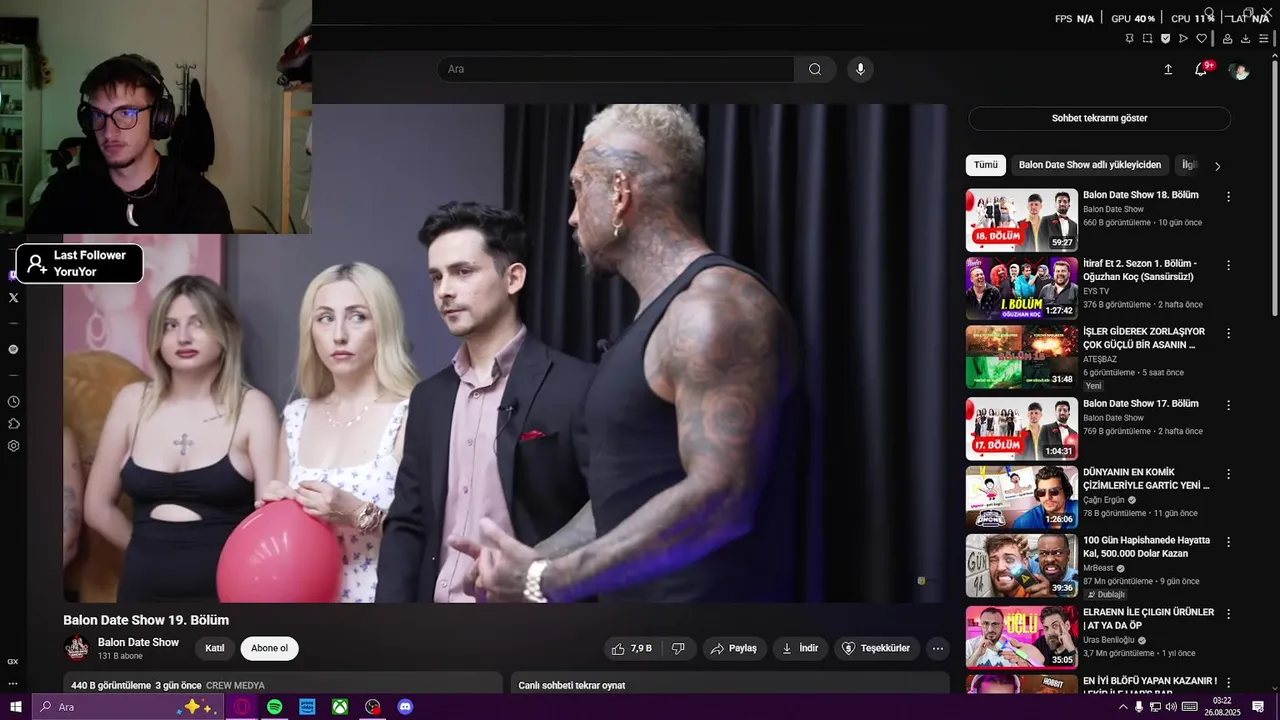Expand chip filters with right chevron
Viewport: 1280px width, 720px height.
click(x=1217, y=166)
